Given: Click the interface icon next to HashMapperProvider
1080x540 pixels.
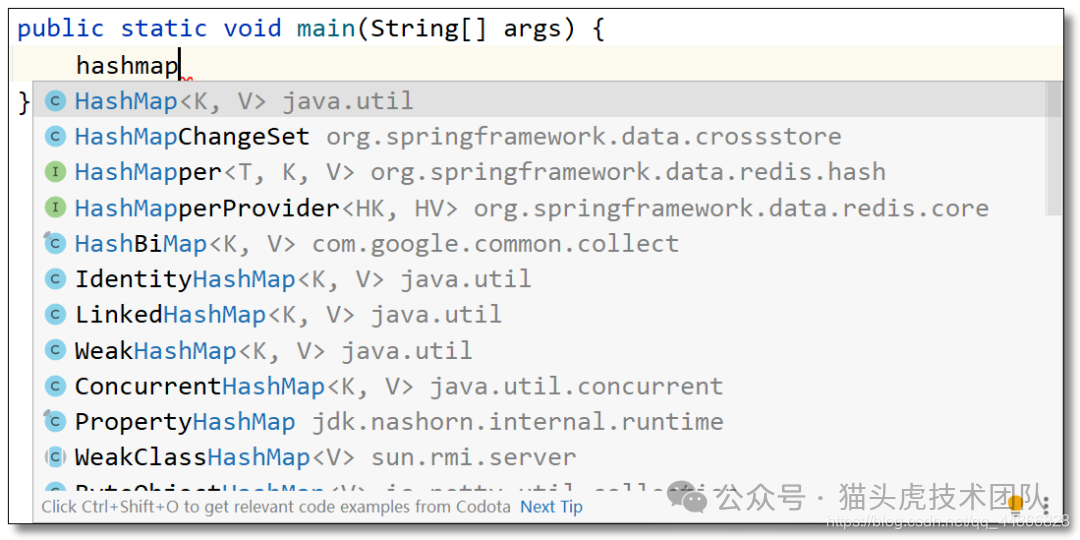Looking at the screenshot, I should [54, 207].
